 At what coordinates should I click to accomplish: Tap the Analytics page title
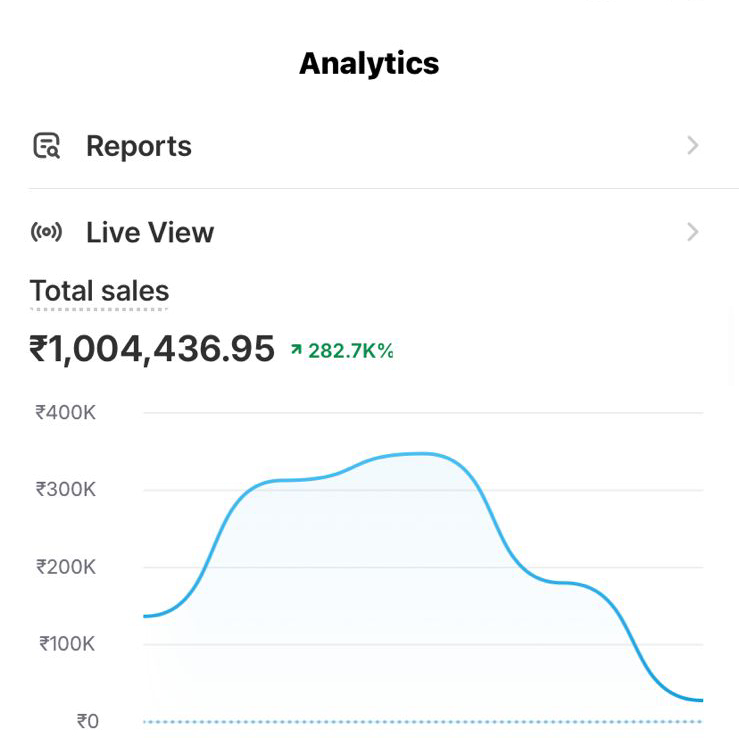point(369,64)
